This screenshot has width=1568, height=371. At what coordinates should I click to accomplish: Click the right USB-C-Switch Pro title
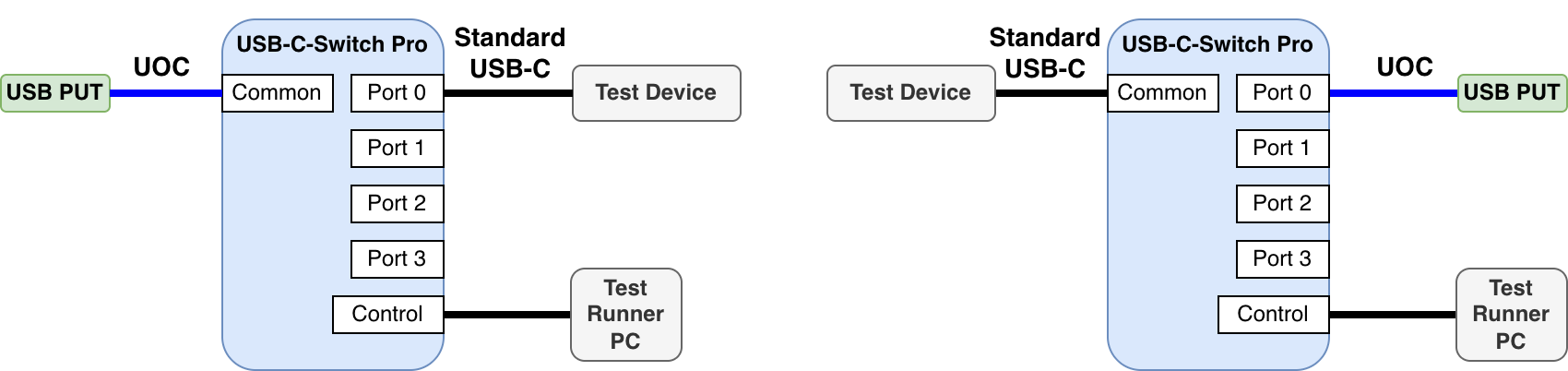1218,44
